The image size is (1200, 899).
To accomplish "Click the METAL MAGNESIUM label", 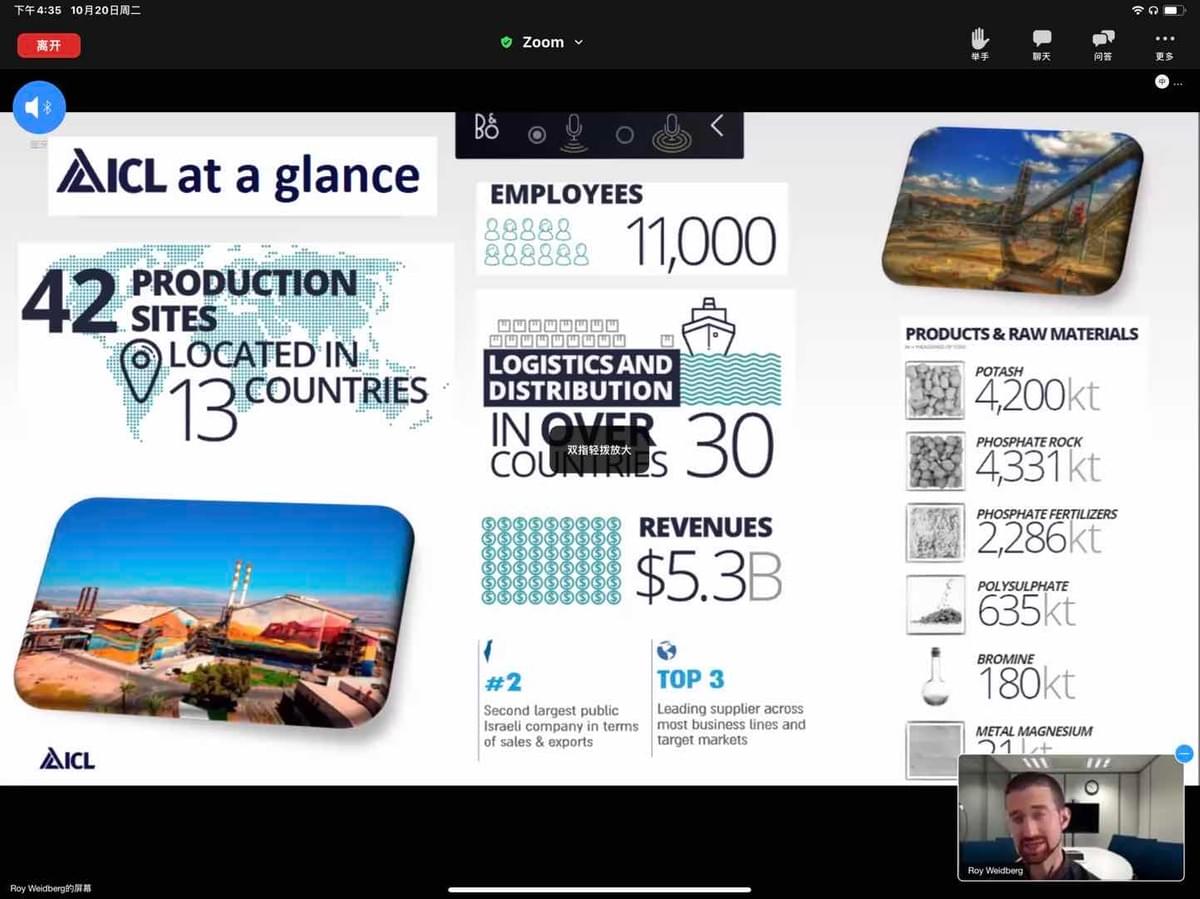I will coord(1034,731).
